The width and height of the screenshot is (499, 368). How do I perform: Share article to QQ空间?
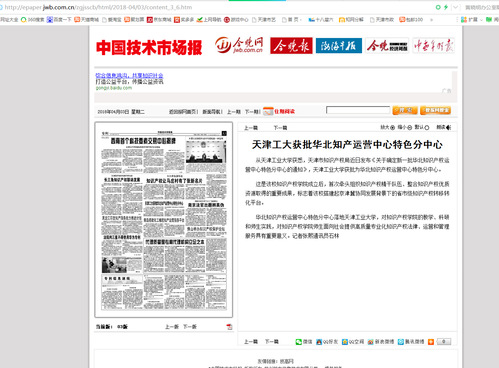point(353,342)
